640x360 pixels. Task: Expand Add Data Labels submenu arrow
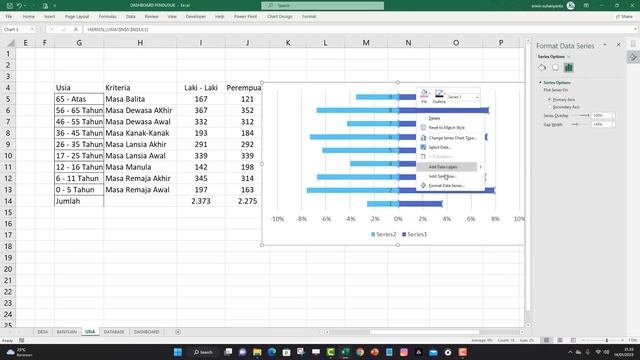480,167
